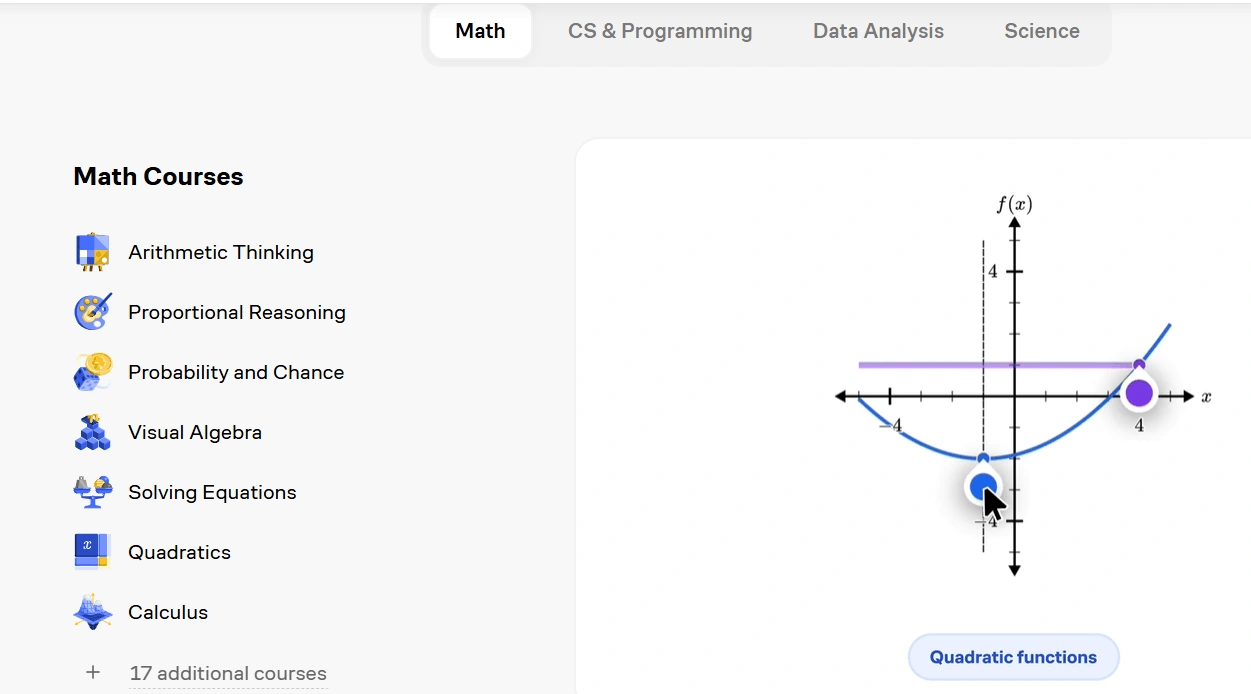This screenshot has height=694, width=1251.
Task: Click the Quadratics course icon
Action: 93,552
